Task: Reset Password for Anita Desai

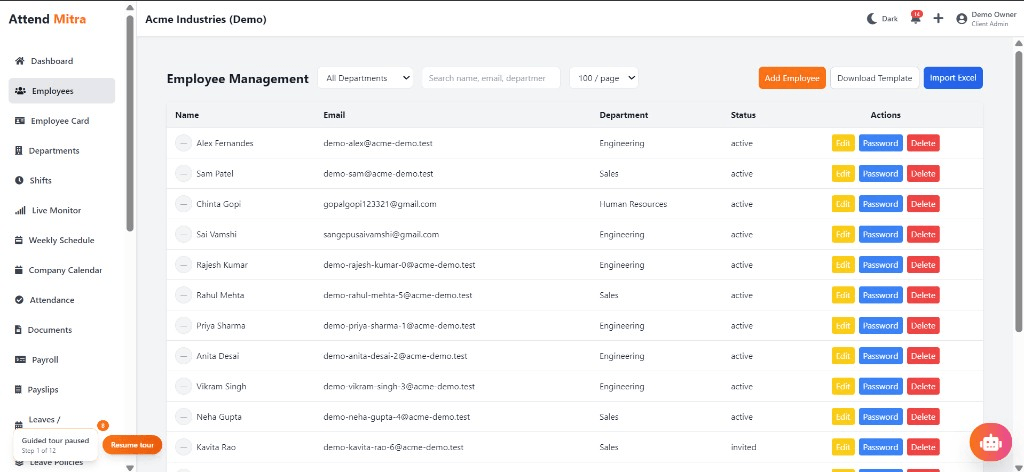Action: 880,356
